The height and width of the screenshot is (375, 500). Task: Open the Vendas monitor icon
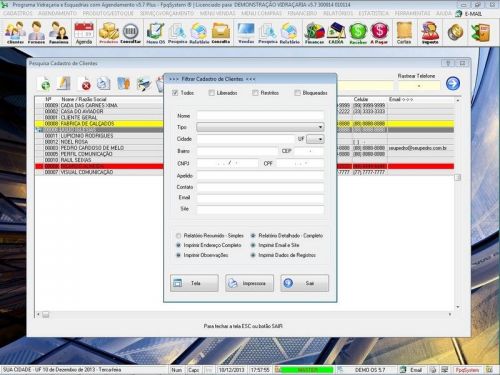coord(246,32)
